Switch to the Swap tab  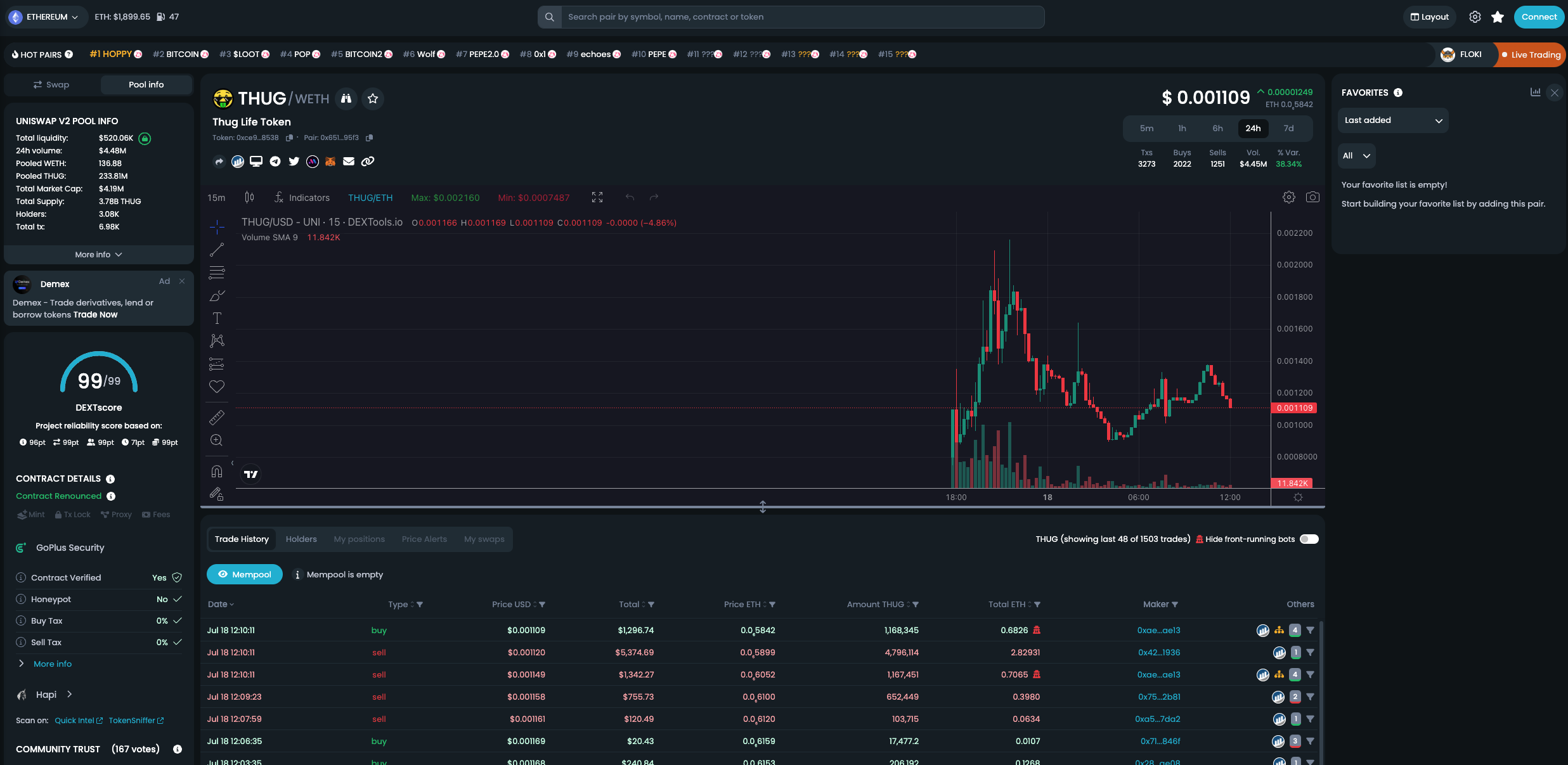[51, 85]
